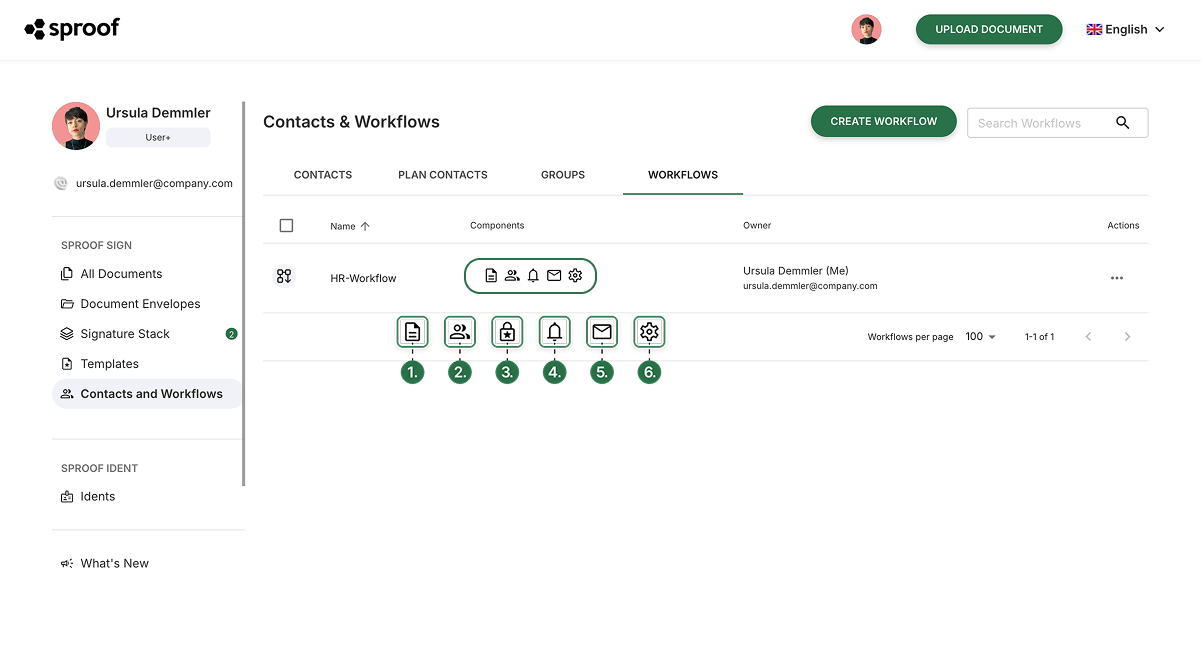Viewport: 1201px width, 650px height.
Task: Click the document component icon in HR-Workflow
Action: click(x=491, y=276)
